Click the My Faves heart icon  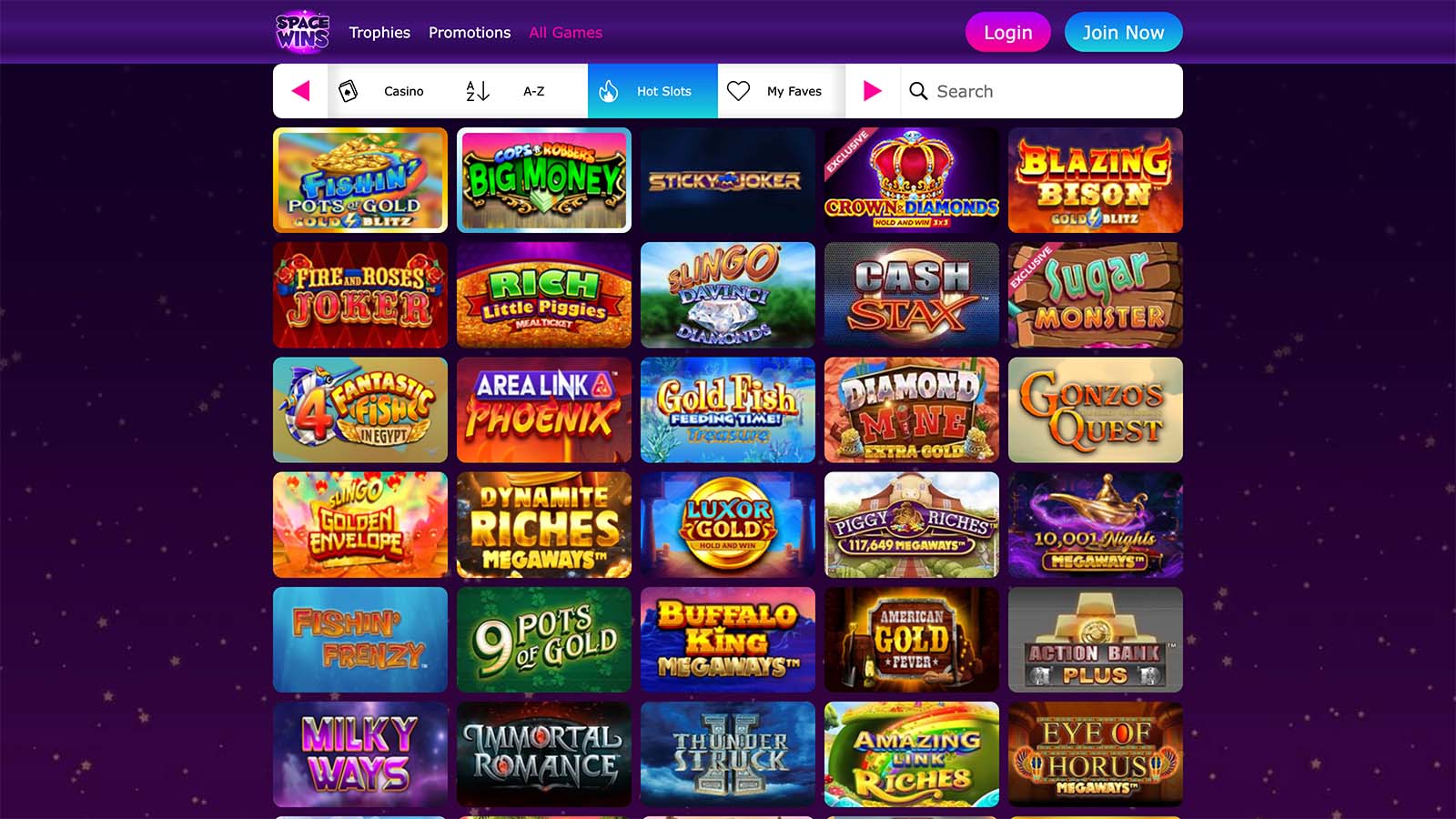[739, 91]
